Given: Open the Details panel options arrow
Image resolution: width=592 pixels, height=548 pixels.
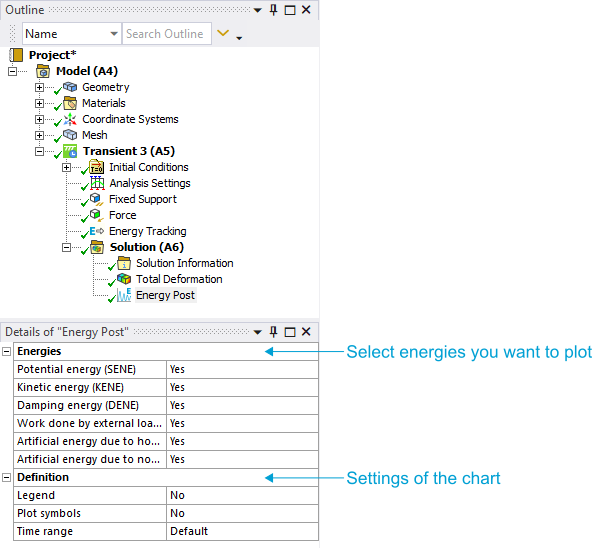Looking at the screenshot, I should click(x=257, y=332).
